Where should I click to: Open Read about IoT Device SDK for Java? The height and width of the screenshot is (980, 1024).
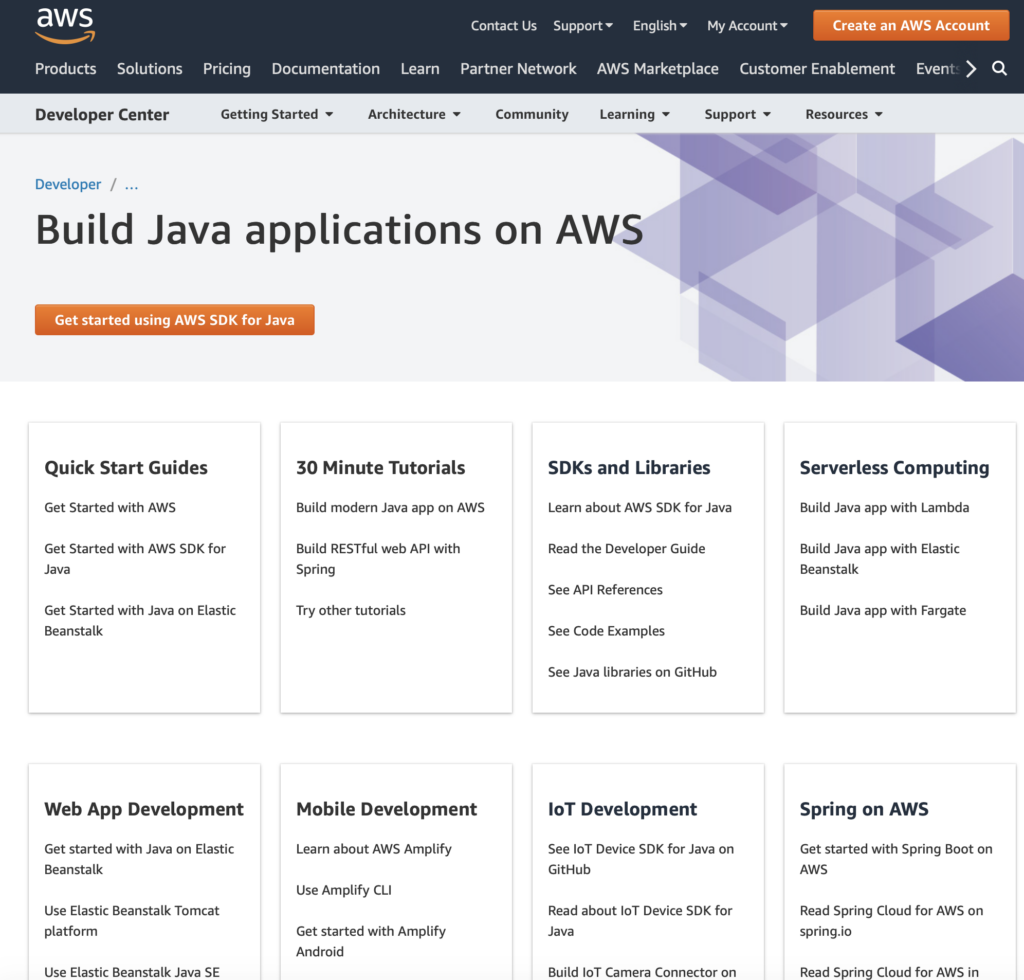(x=639, y=921)
